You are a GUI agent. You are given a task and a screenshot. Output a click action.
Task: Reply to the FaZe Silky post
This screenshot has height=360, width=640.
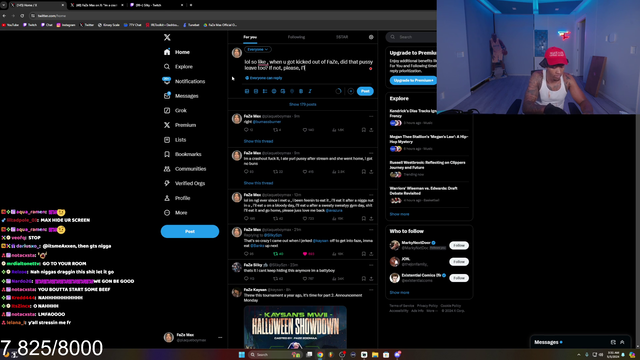246,279
